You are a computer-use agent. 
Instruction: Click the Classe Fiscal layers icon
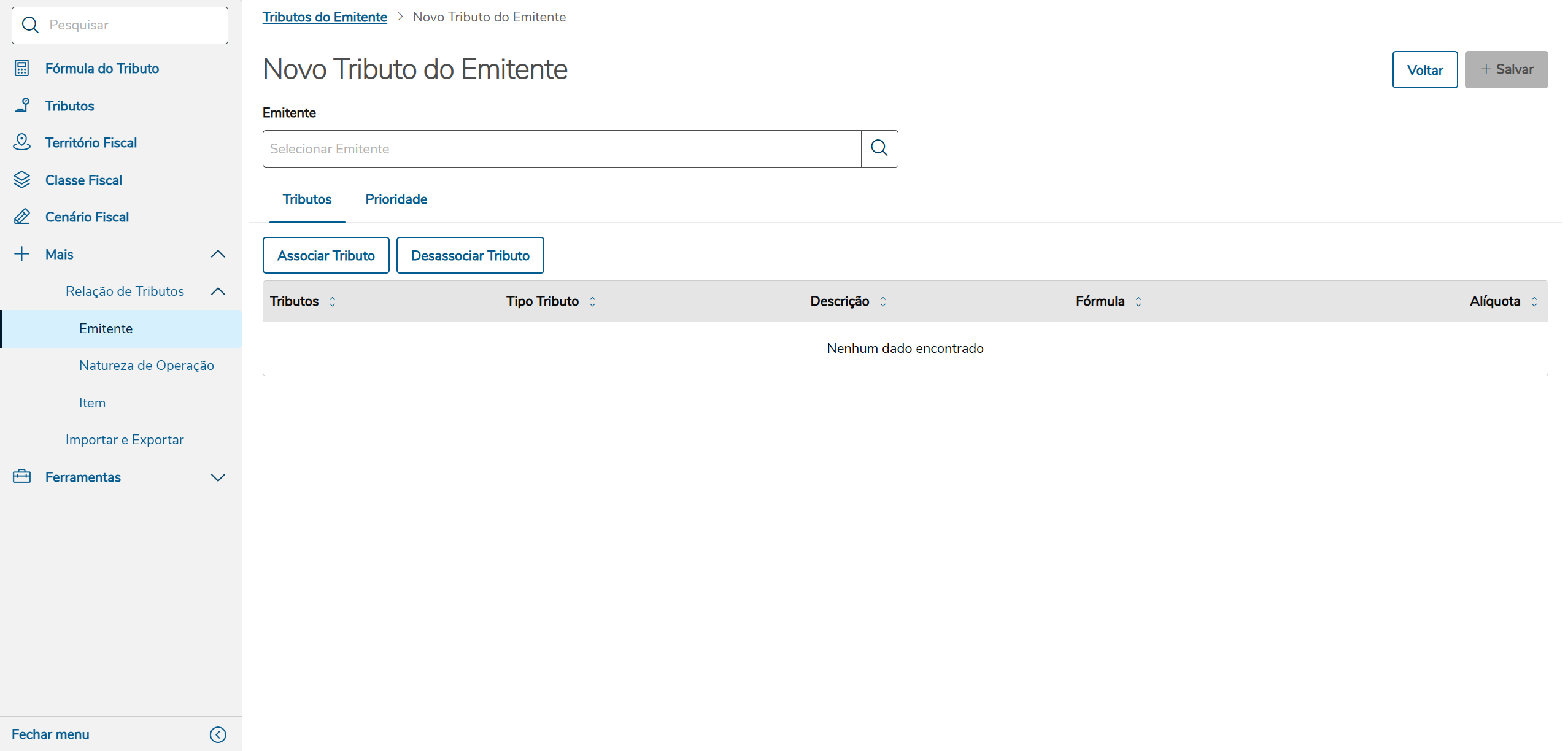(22, 180)
